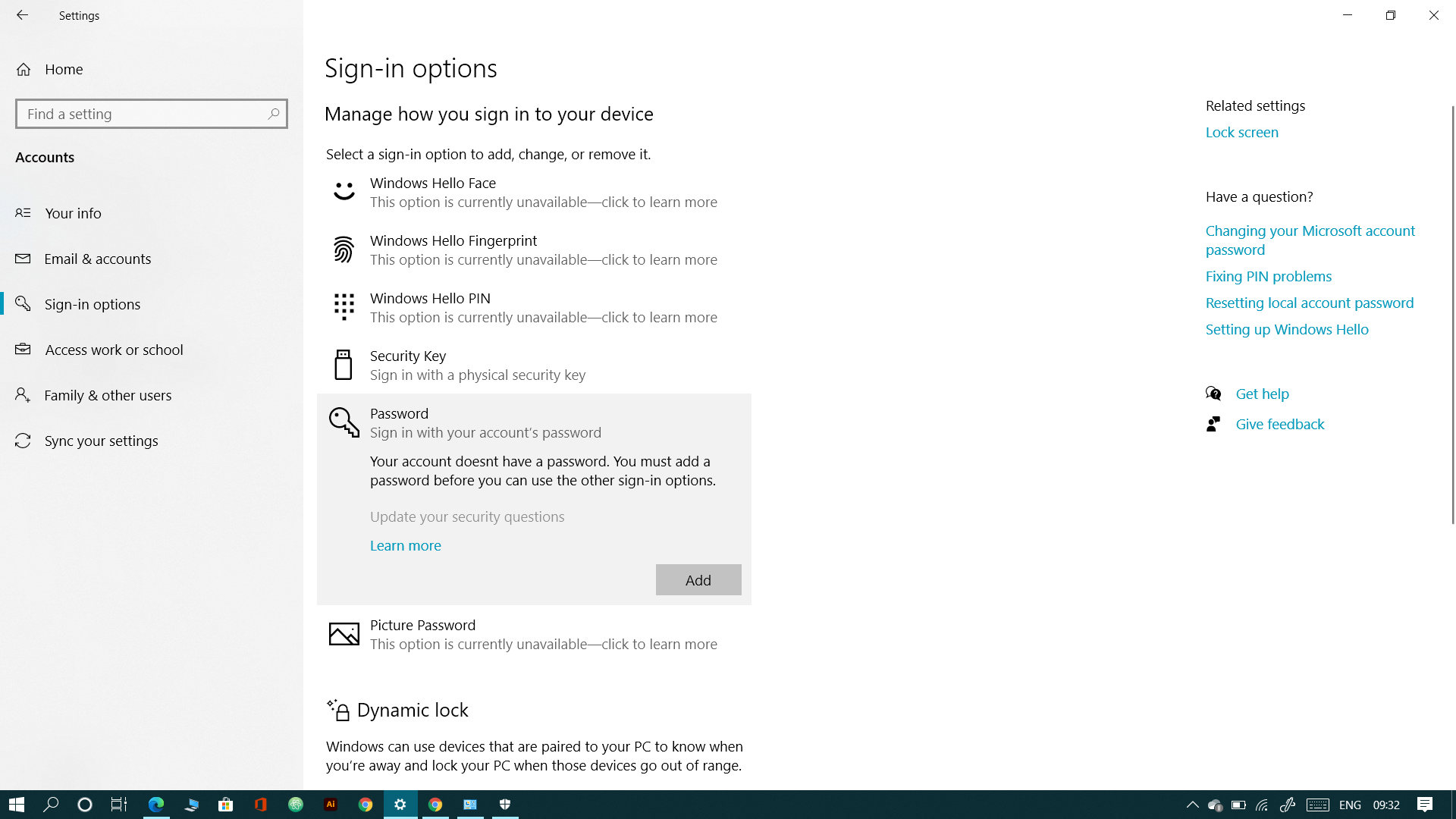
Task: Click the Dynamic lock padlock icon
Action: point(338,710)
